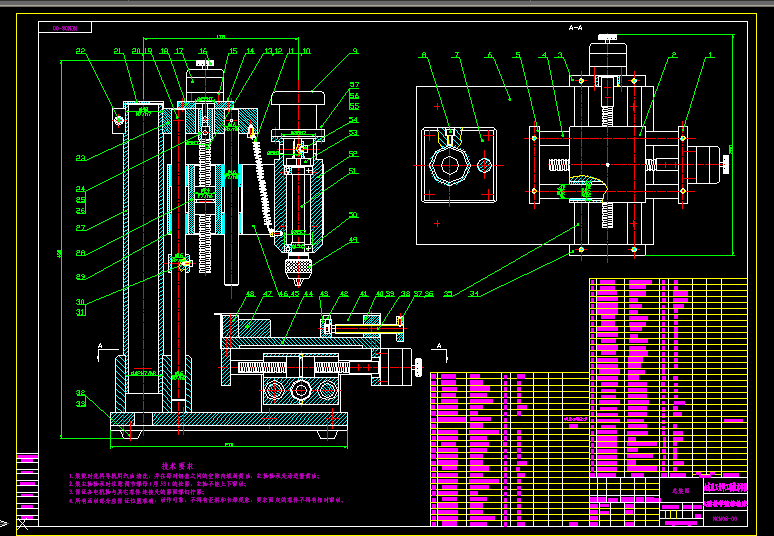The height and width of the screenshot is (536, 774).
Task: Select part number label 54
Action: click(x=353, y=120)
